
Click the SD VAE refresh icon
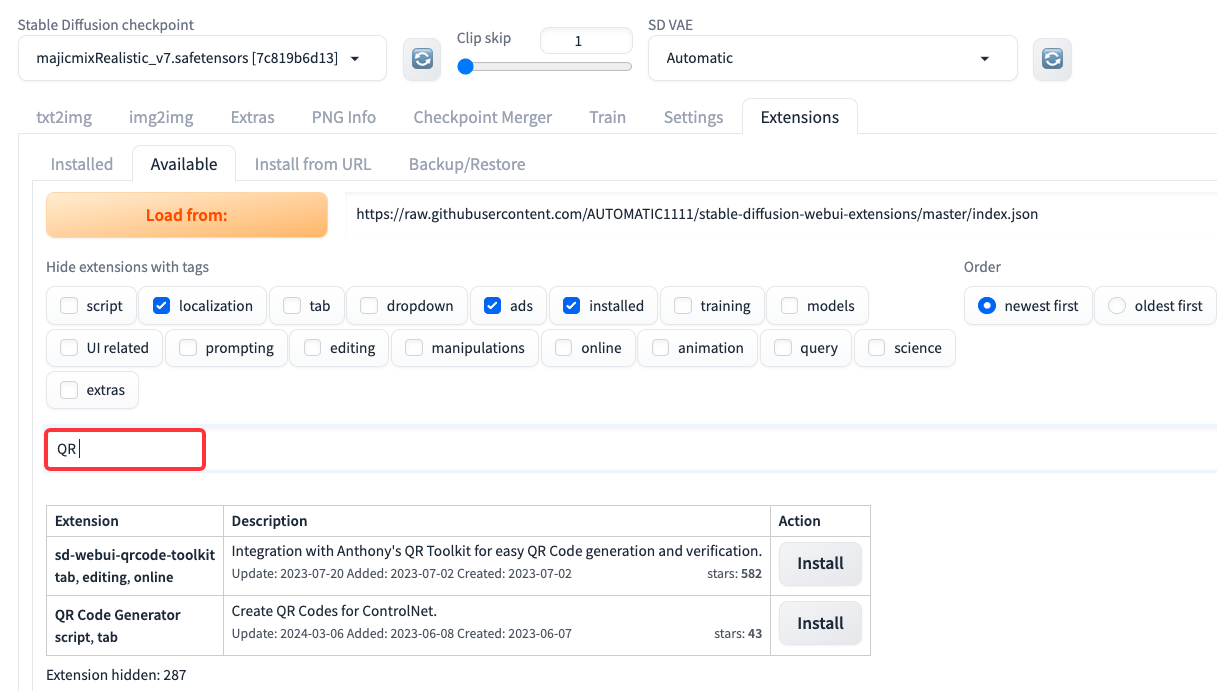tap(1052, 59)
